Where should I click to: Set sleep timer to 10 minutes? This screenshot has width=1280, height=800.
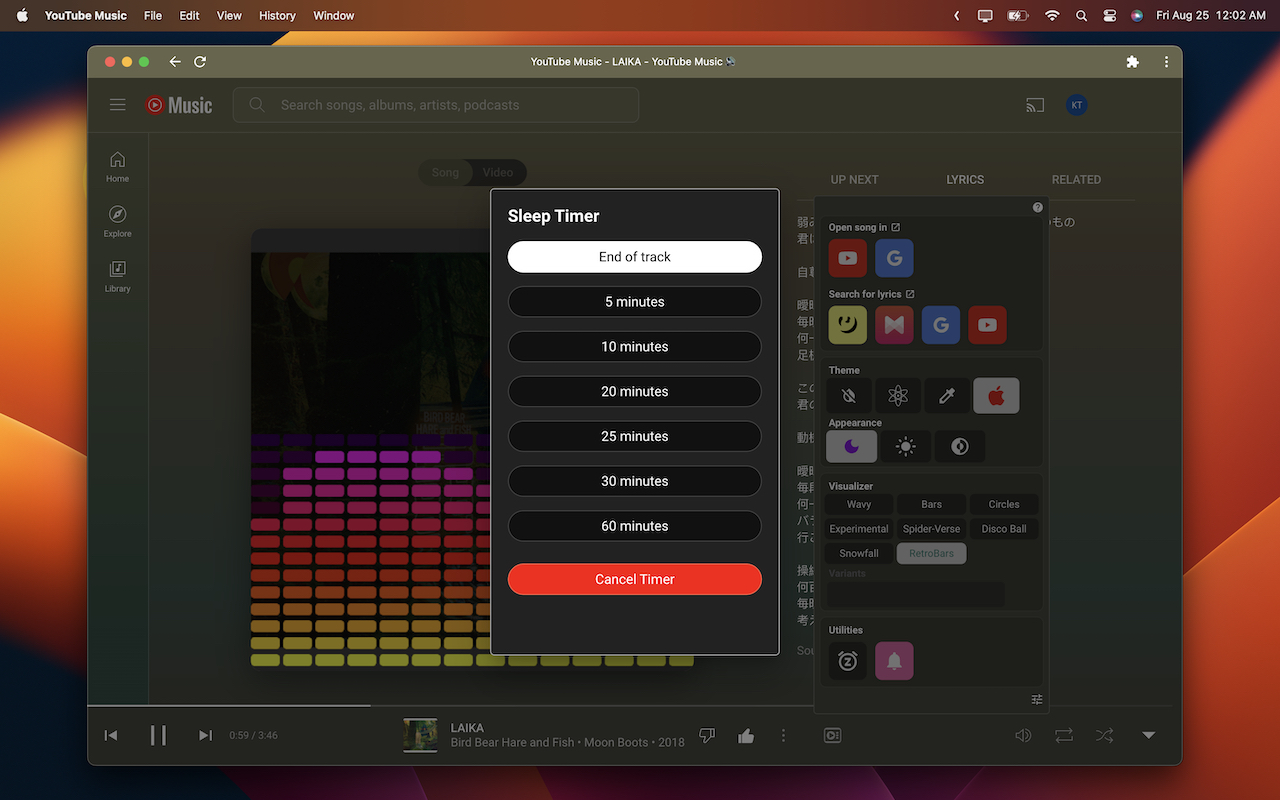pos(635,347)
